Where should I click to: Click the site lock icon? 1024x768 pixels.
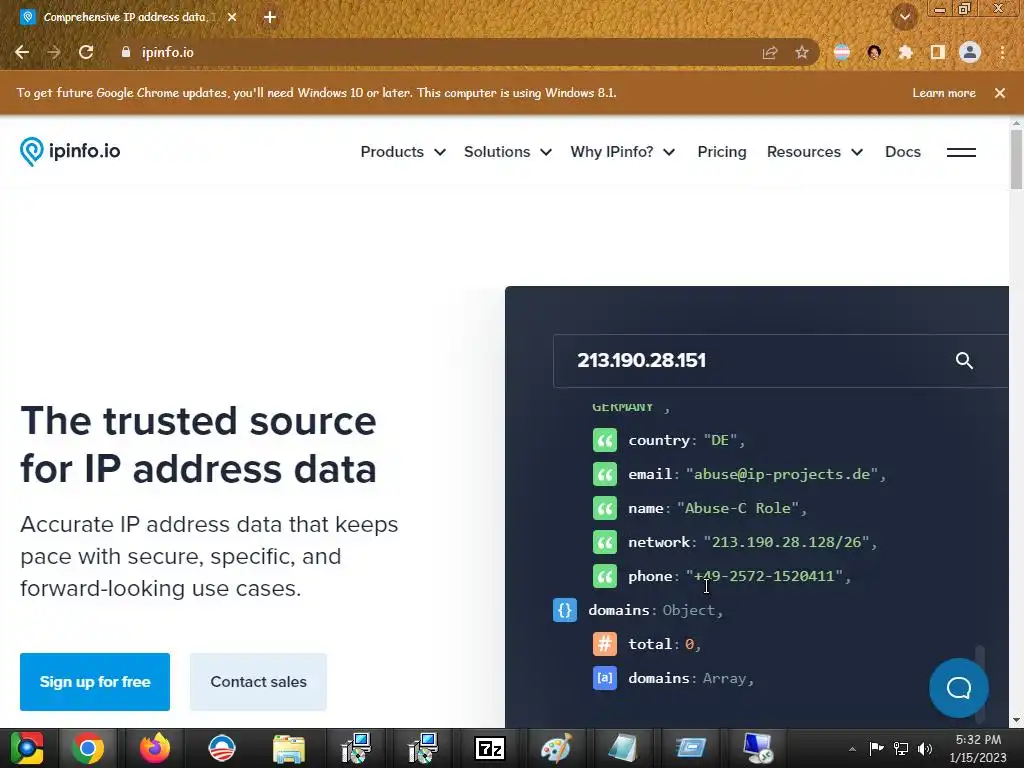(x=126, y=52)
